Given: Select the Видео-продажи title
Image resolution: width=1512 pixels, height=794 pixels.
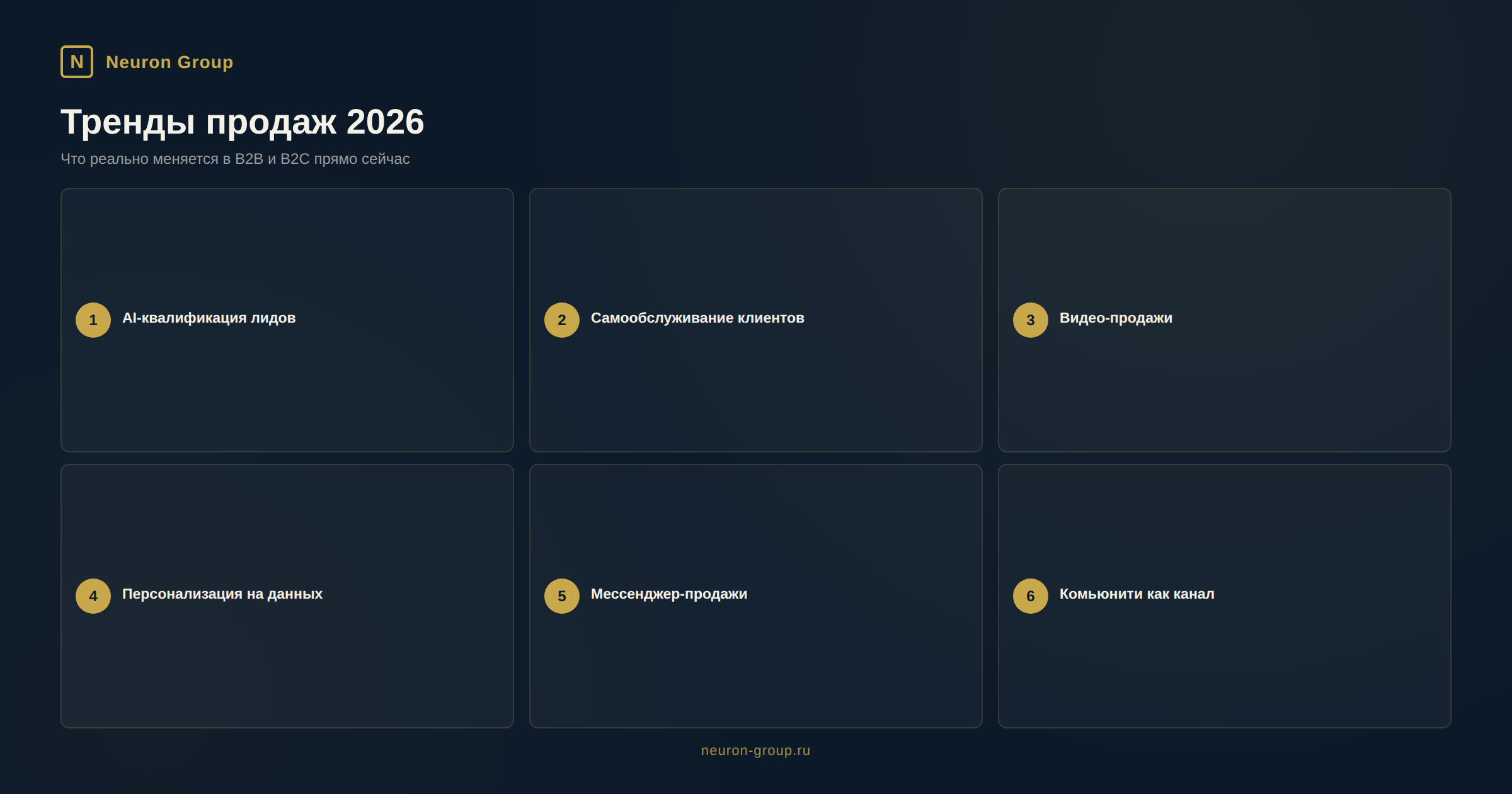Looking at the screenshot, I should [x=1116, y=318].
